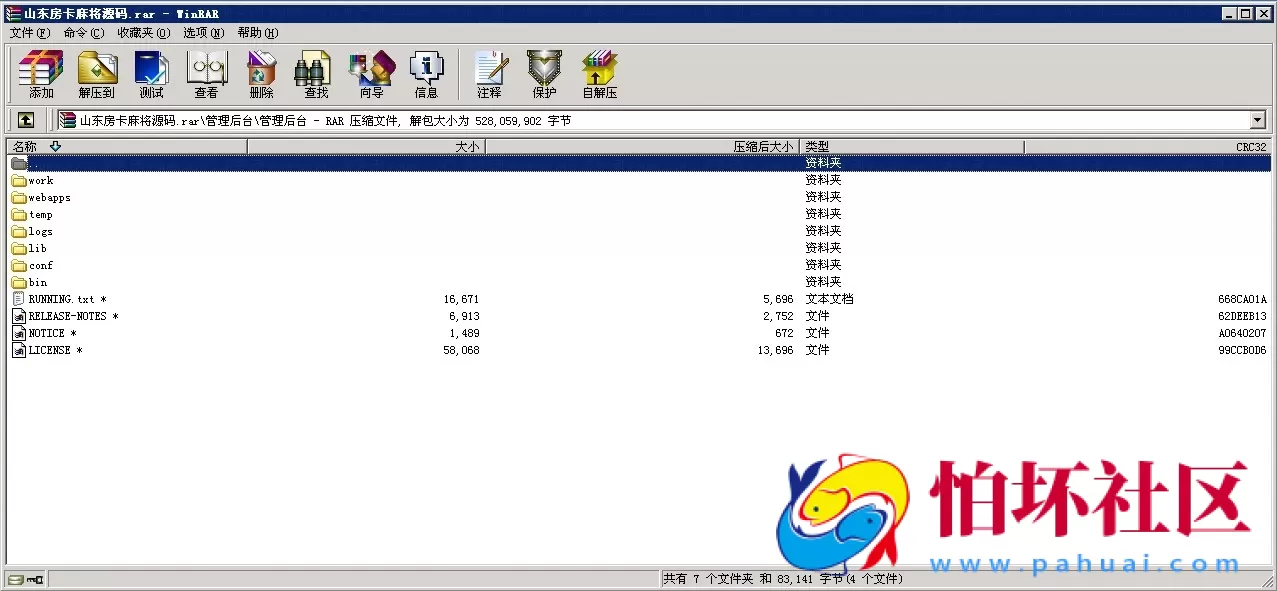
Task: Click the 保护 (Protect) shield icon
Action: pos(543,72)
